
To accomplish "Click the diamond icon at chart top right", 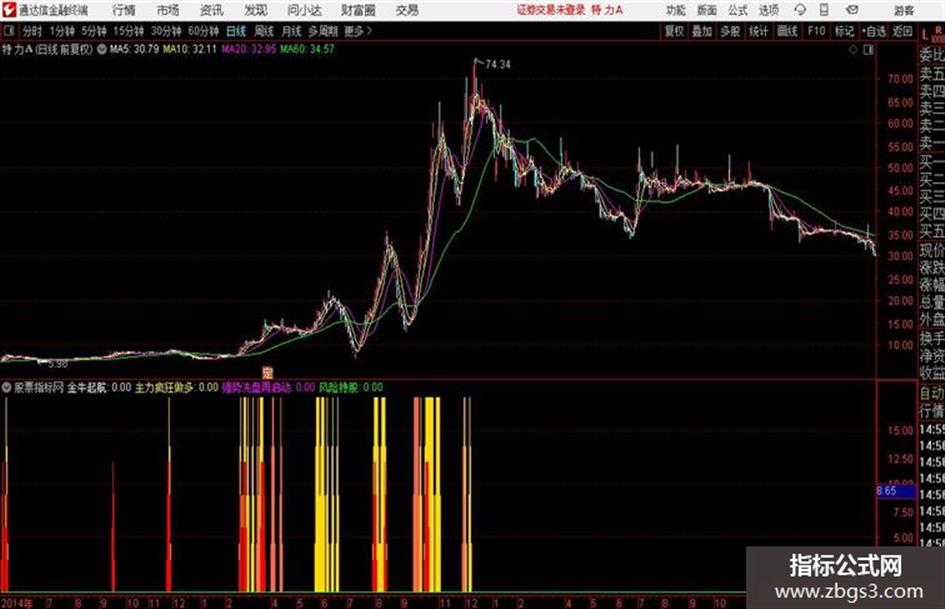I will click(x=853, y=50).
